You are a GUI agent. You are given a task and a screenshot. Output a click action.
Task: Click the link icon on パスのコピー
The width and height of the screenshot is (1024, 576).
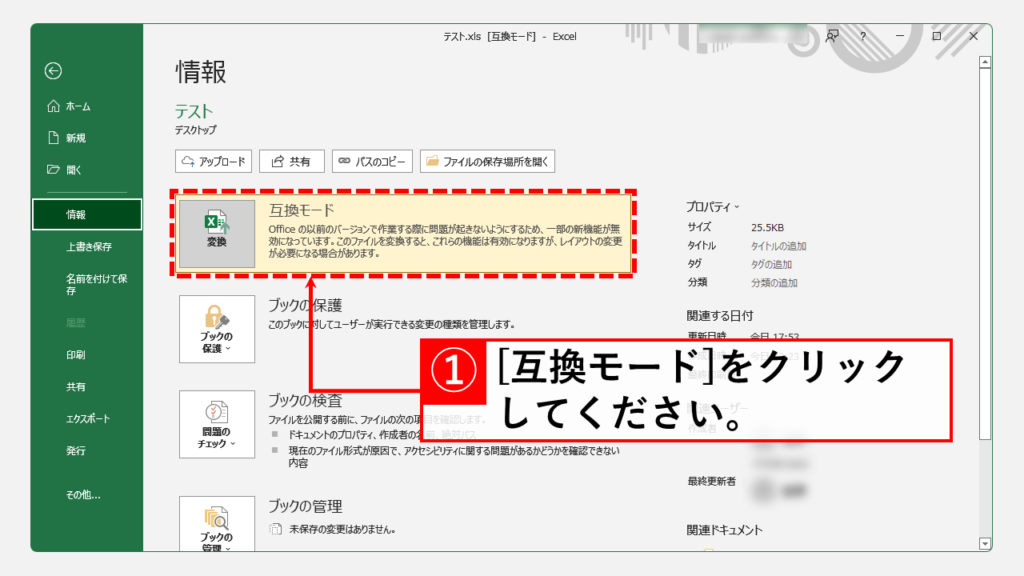[344, 161]
